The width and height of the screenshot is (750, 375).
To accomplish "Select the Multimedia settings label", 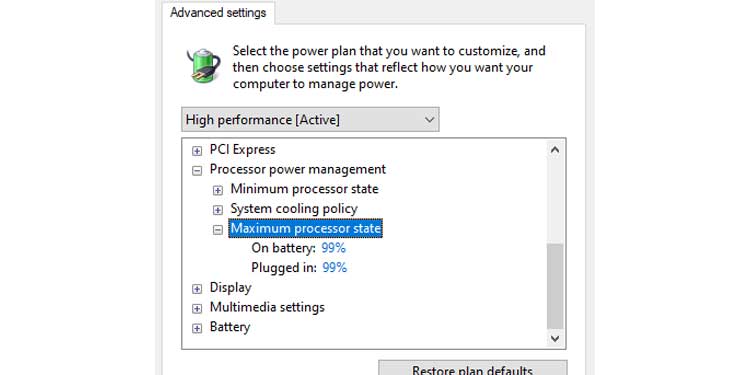I will coord(267,307).
